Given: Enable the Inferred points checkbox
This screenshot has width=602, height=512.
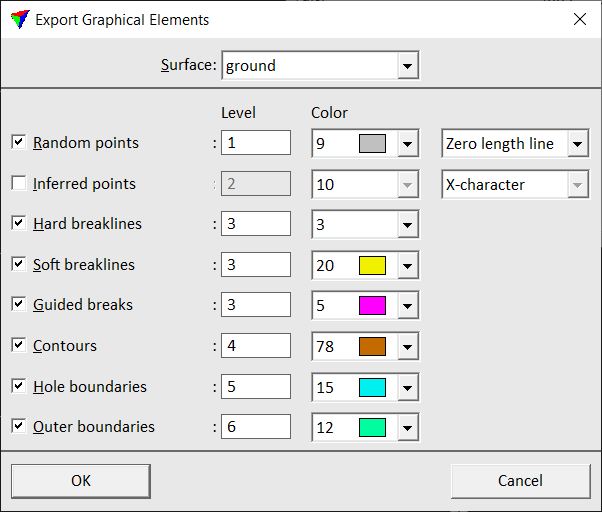Looking at the screenshot, I should tap(18, 183).
